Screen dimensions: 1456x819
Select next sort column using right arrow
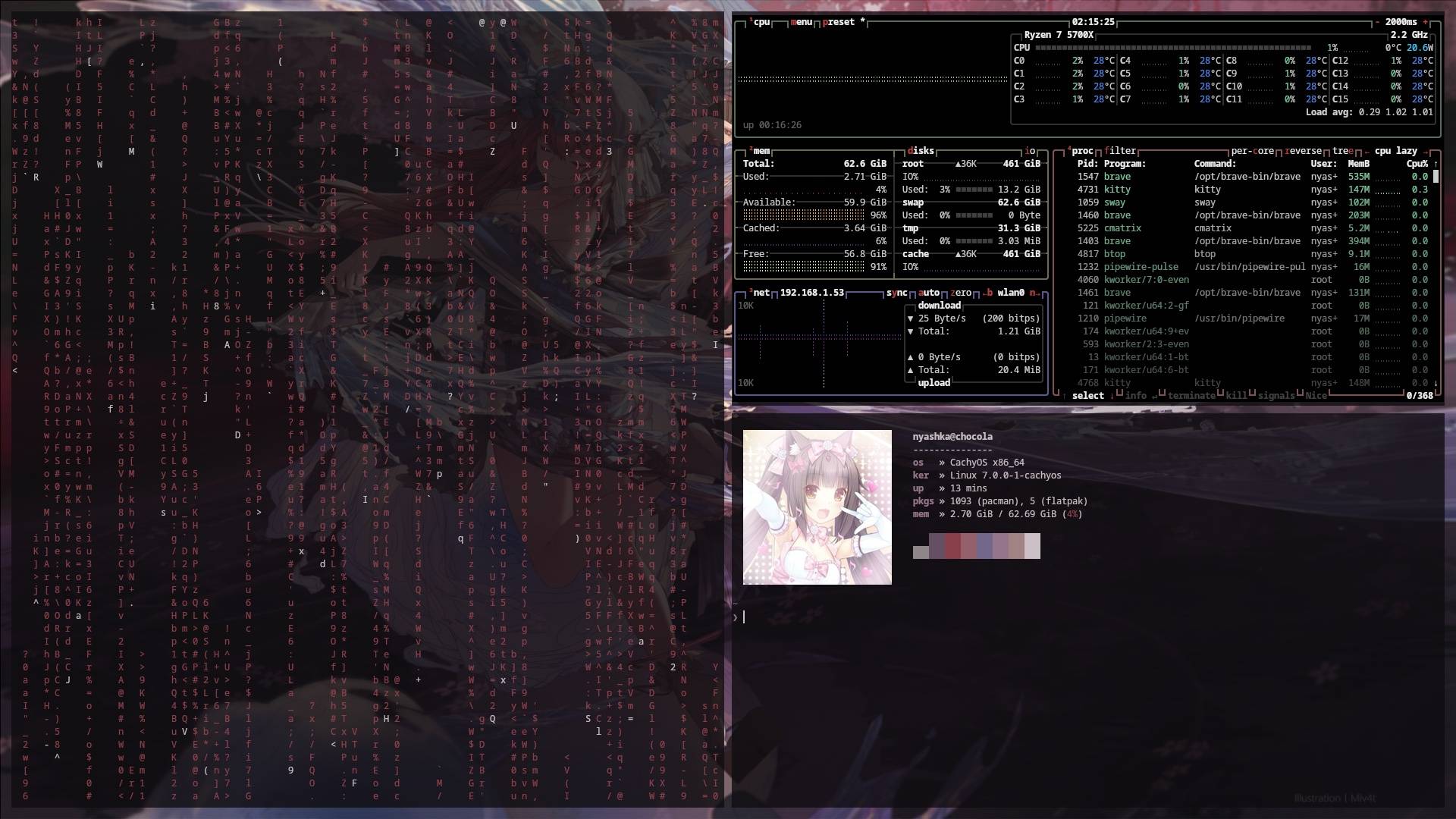coord(1425,151)
